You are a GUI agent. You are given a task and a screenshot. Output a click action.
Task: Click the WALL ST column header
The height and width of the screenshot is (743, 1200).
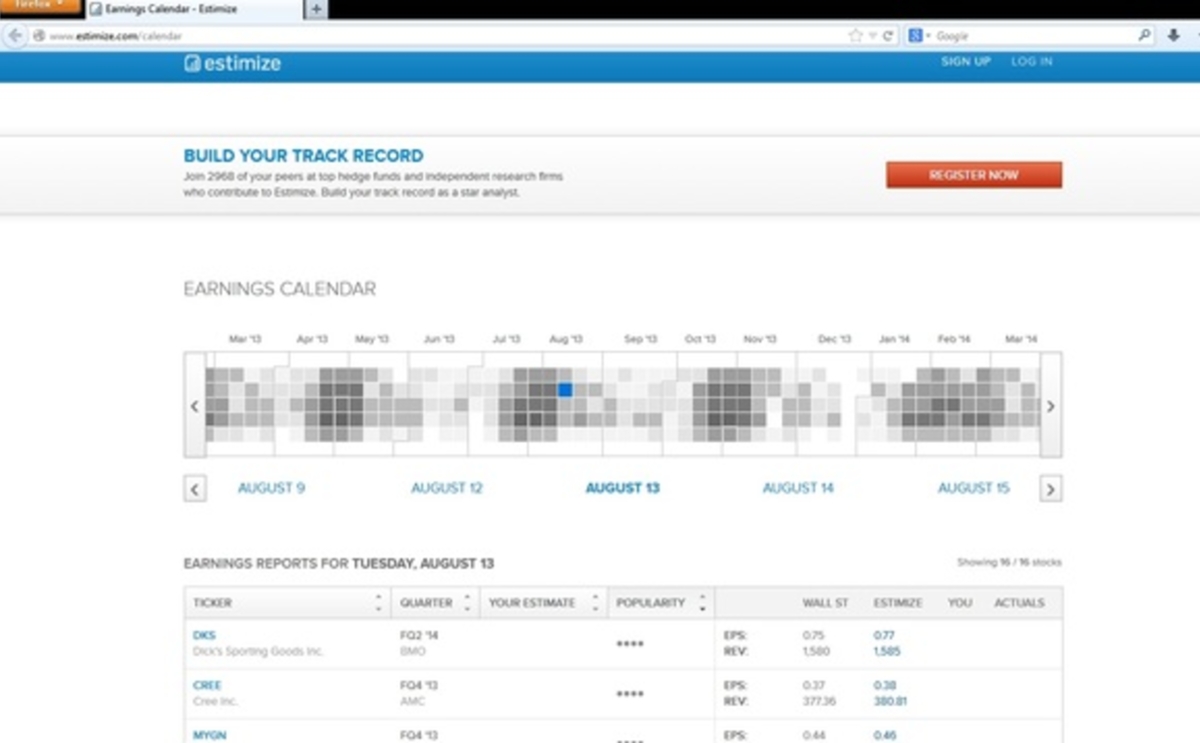point(825,603)
